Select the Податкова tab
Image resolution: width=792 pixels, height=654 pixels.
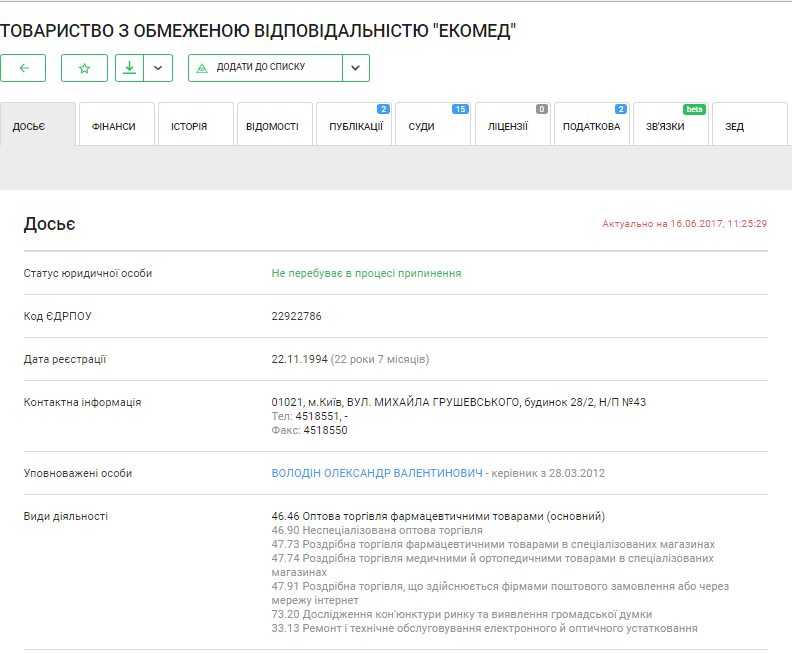coord(591,126)
